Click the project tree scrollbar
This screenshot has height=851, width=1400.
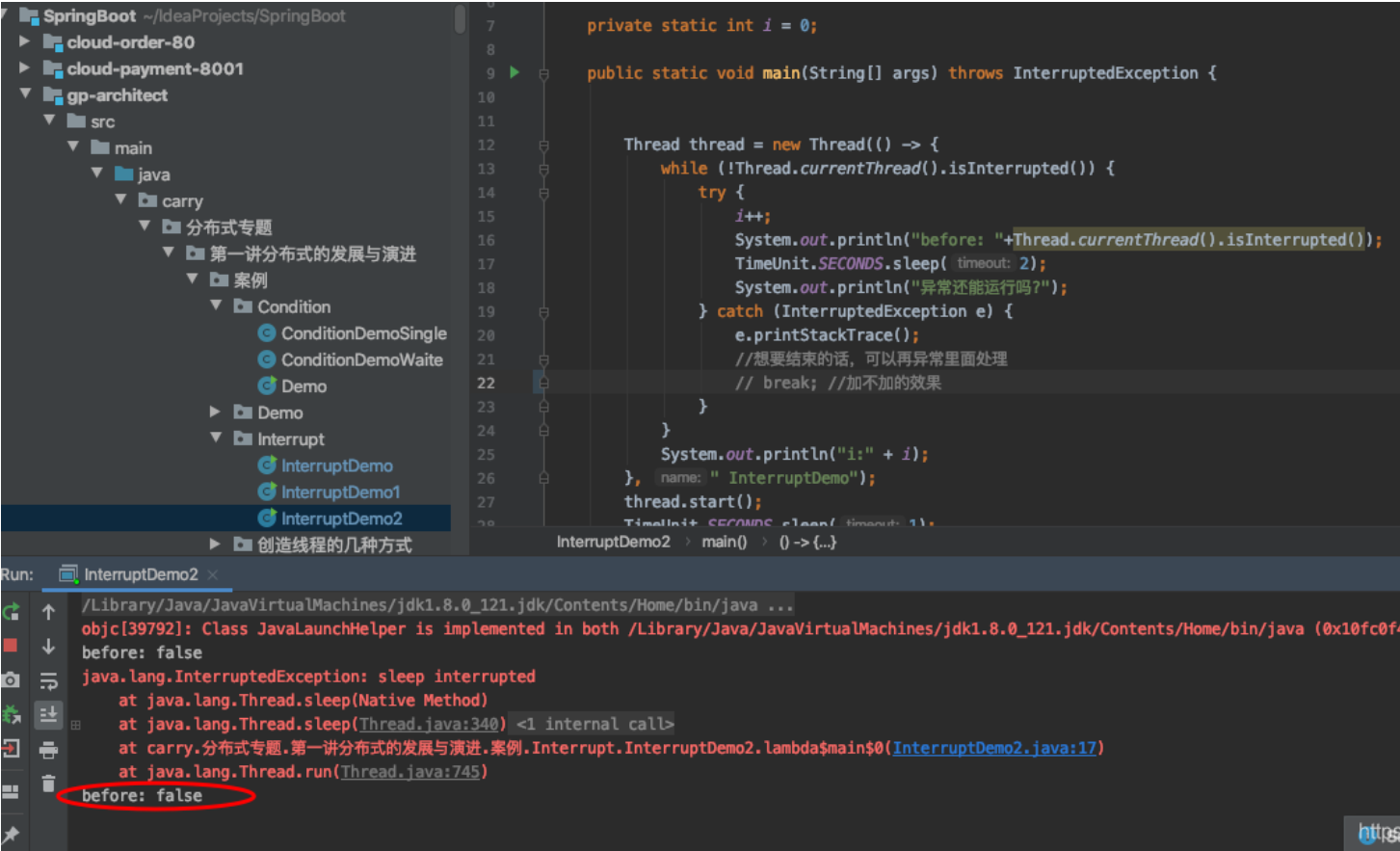point(460,19)
